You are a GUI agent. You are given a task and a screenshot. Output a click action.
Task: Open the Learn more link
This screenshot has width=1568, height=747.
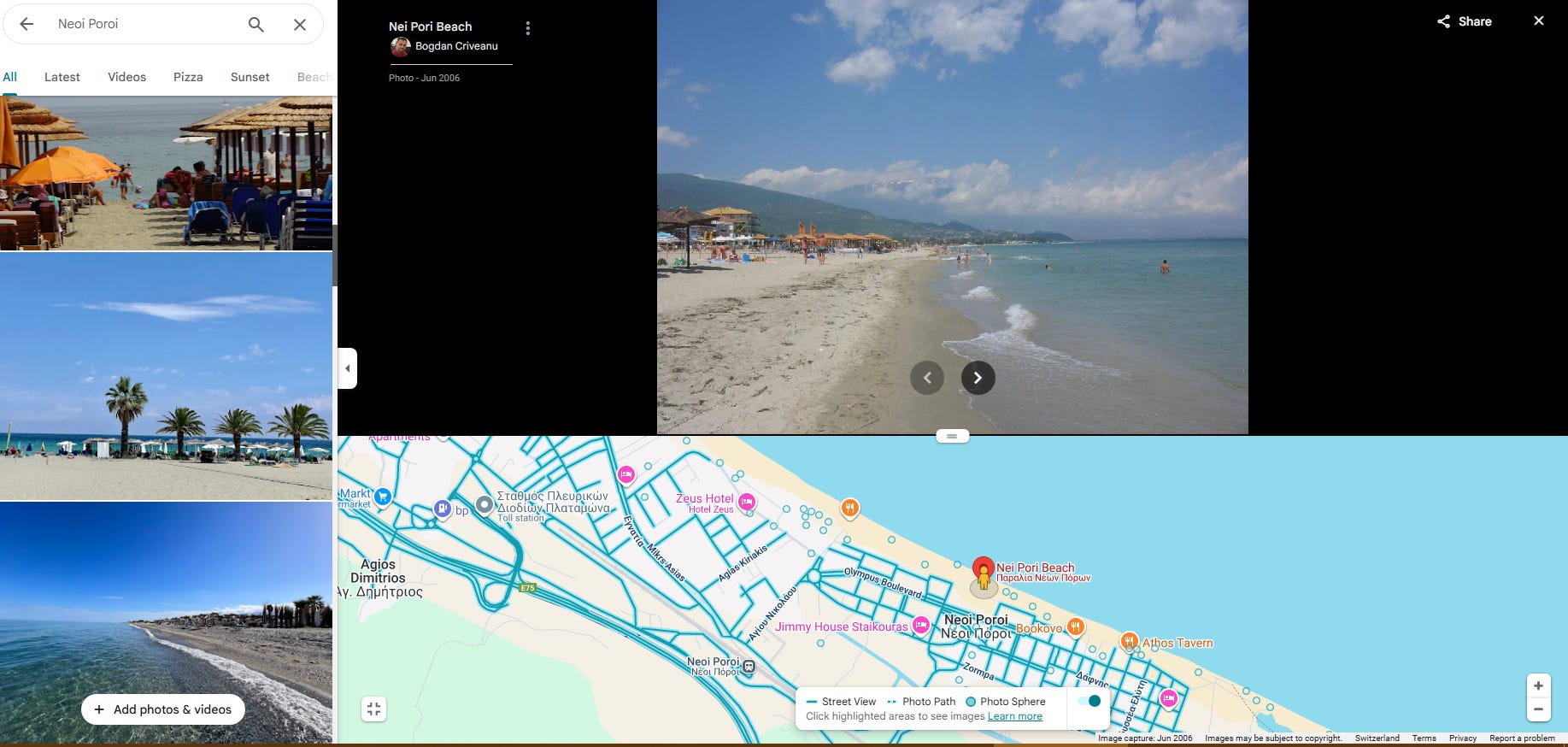point(1015,716)
